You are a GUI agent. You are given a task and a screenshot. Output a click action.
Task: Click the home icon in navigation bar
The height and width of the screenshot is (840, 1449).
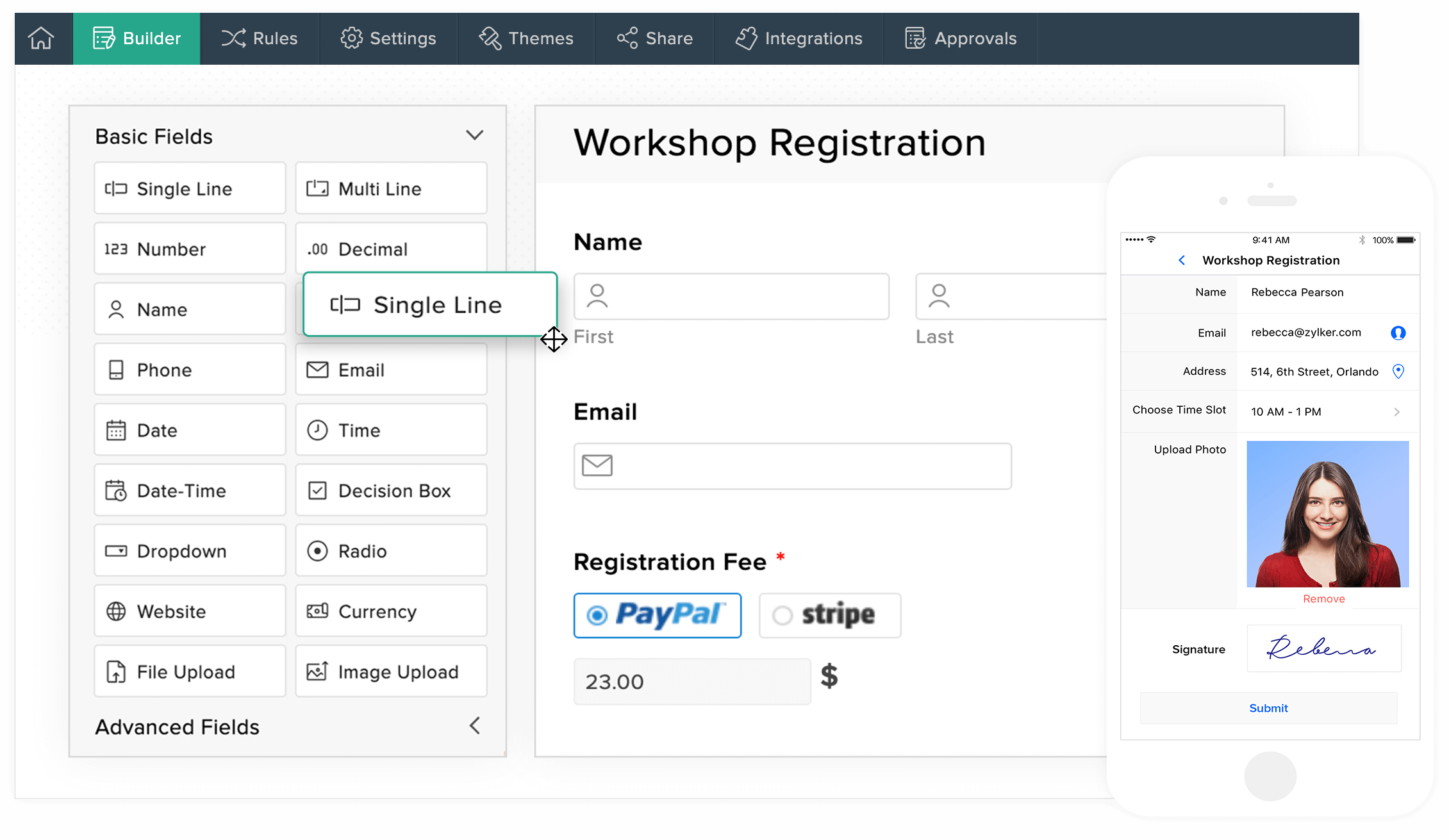coord(41,38)
